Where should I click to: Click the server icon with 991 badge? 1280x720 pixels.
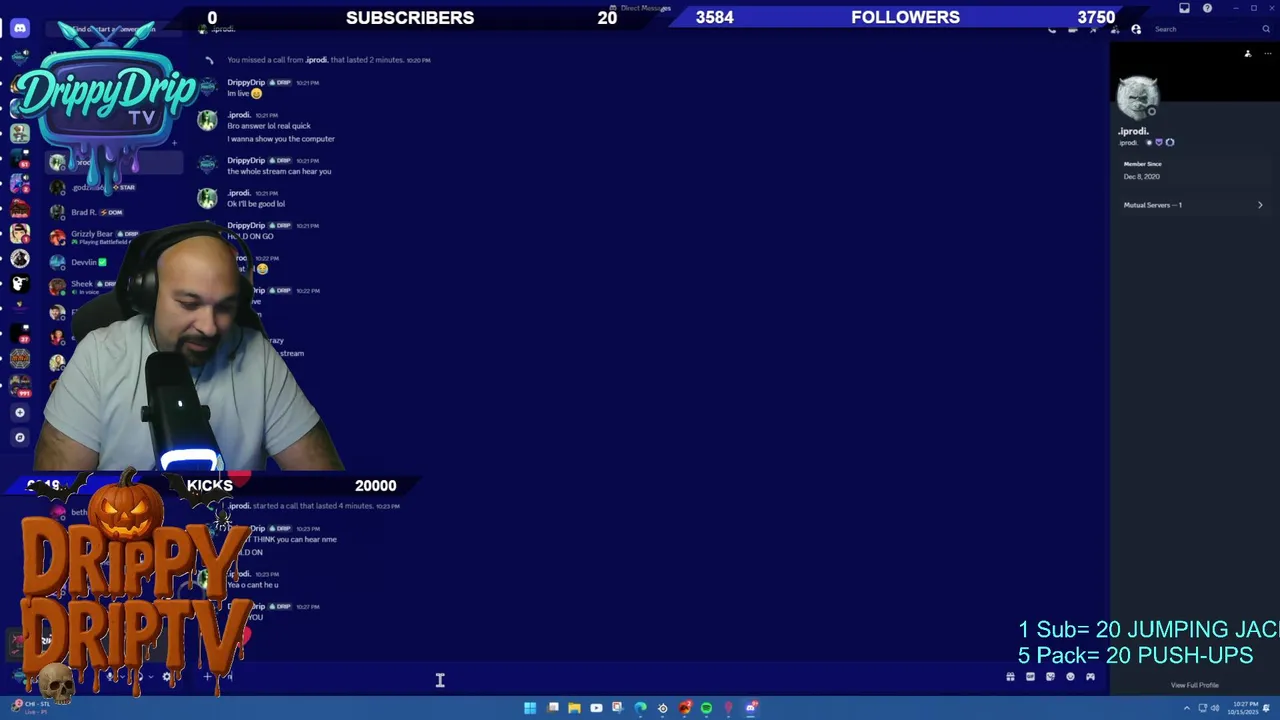19,385
